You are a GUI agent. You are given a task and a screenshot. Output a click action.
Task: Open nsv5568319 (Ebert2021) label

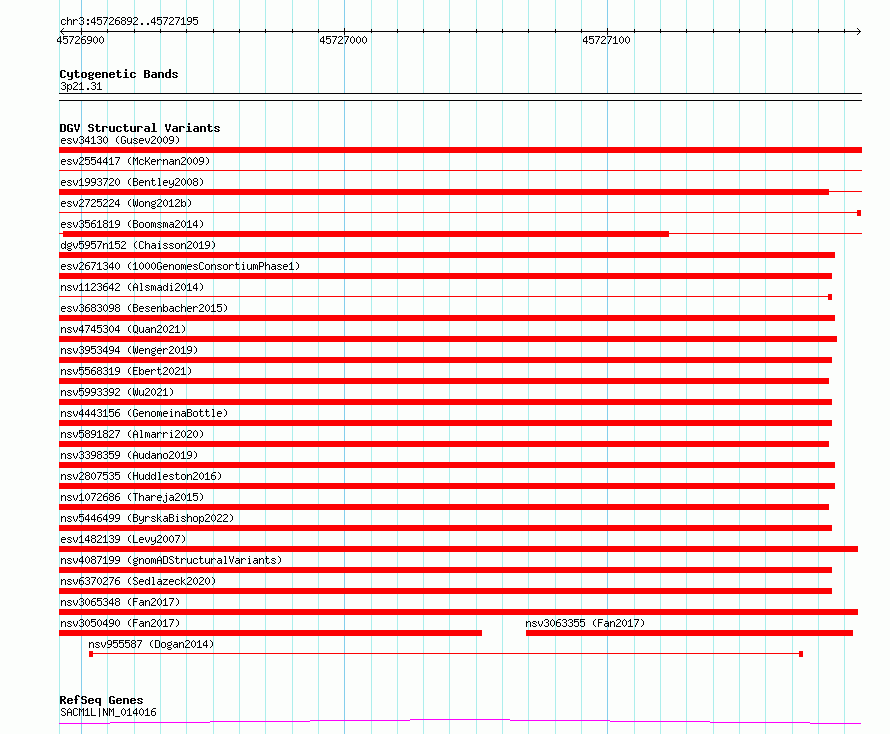[x=126, y=371]
